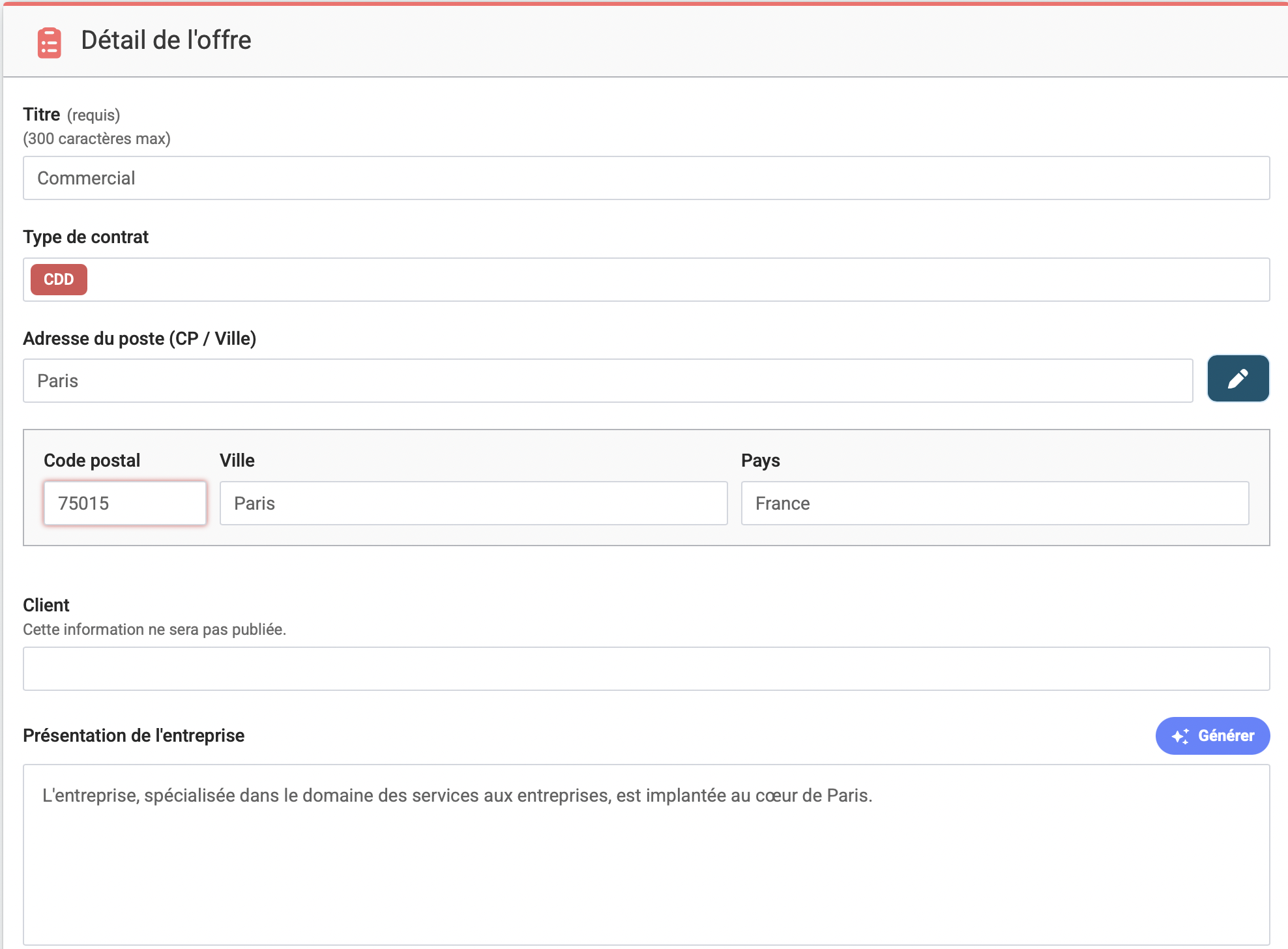Click the Adresse du poste label
The image size is (1288, 949).
[x=139, y=338]
